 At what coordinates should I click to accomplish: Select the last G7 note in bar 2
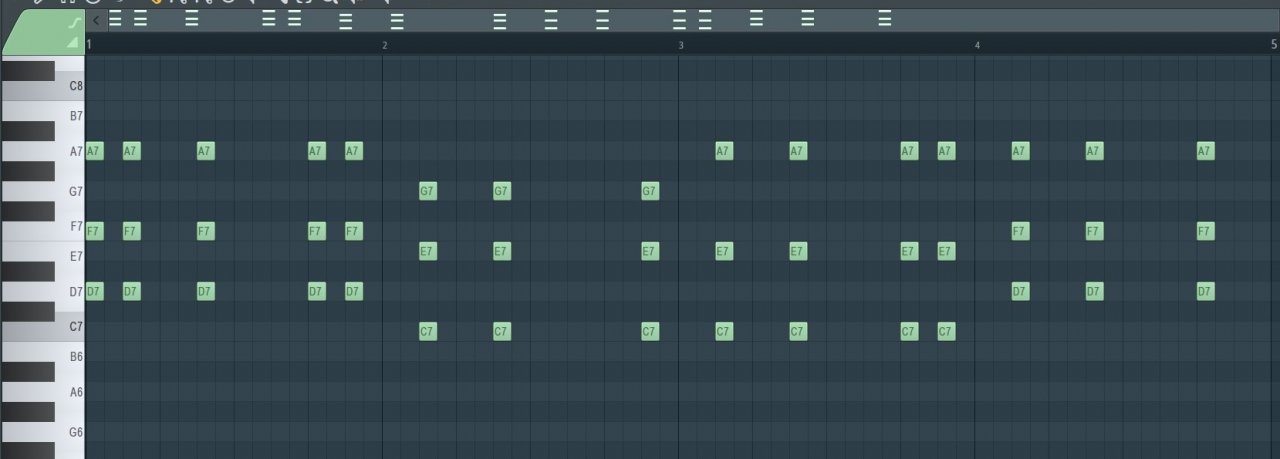(x=650, y=191)
